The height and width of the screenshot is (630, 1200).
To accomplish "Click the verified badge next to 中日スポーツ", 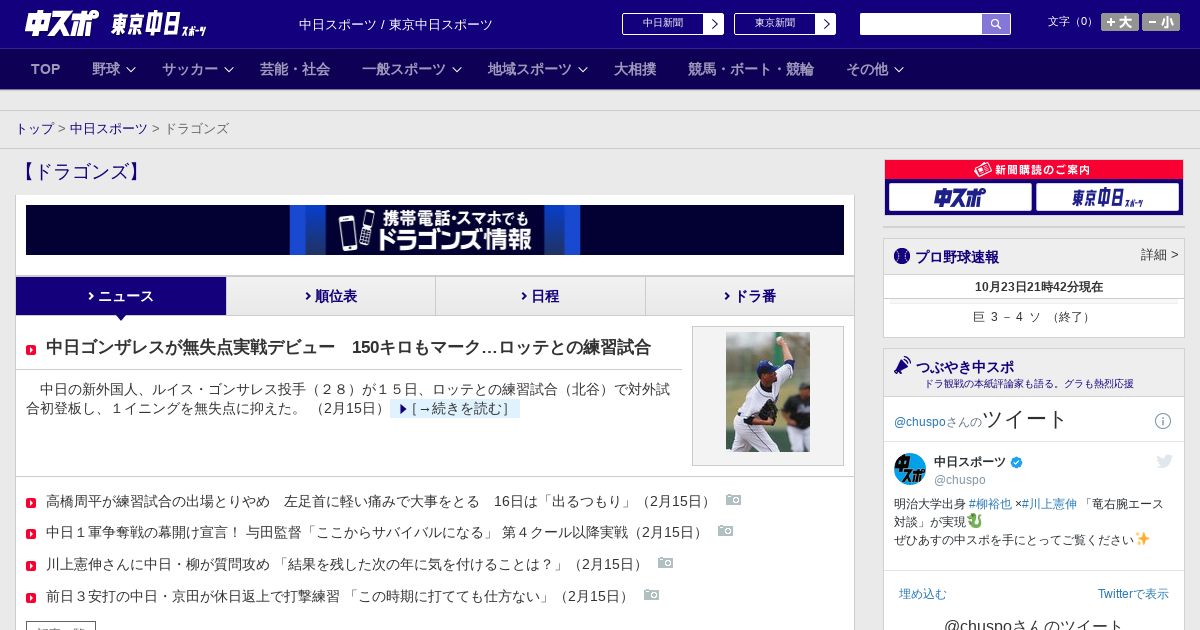I will [1017, 462].
